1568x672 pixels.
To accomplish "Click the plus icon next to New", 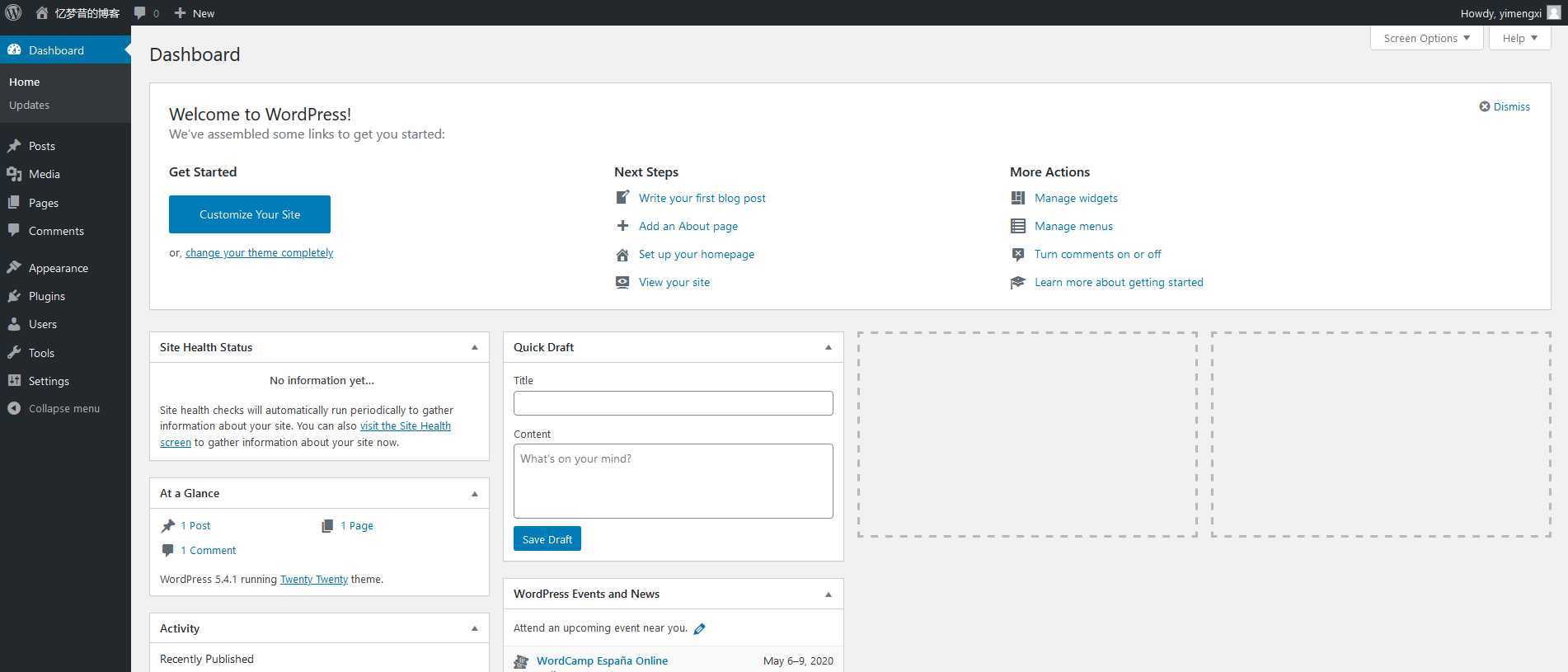I will coord(180,13).
